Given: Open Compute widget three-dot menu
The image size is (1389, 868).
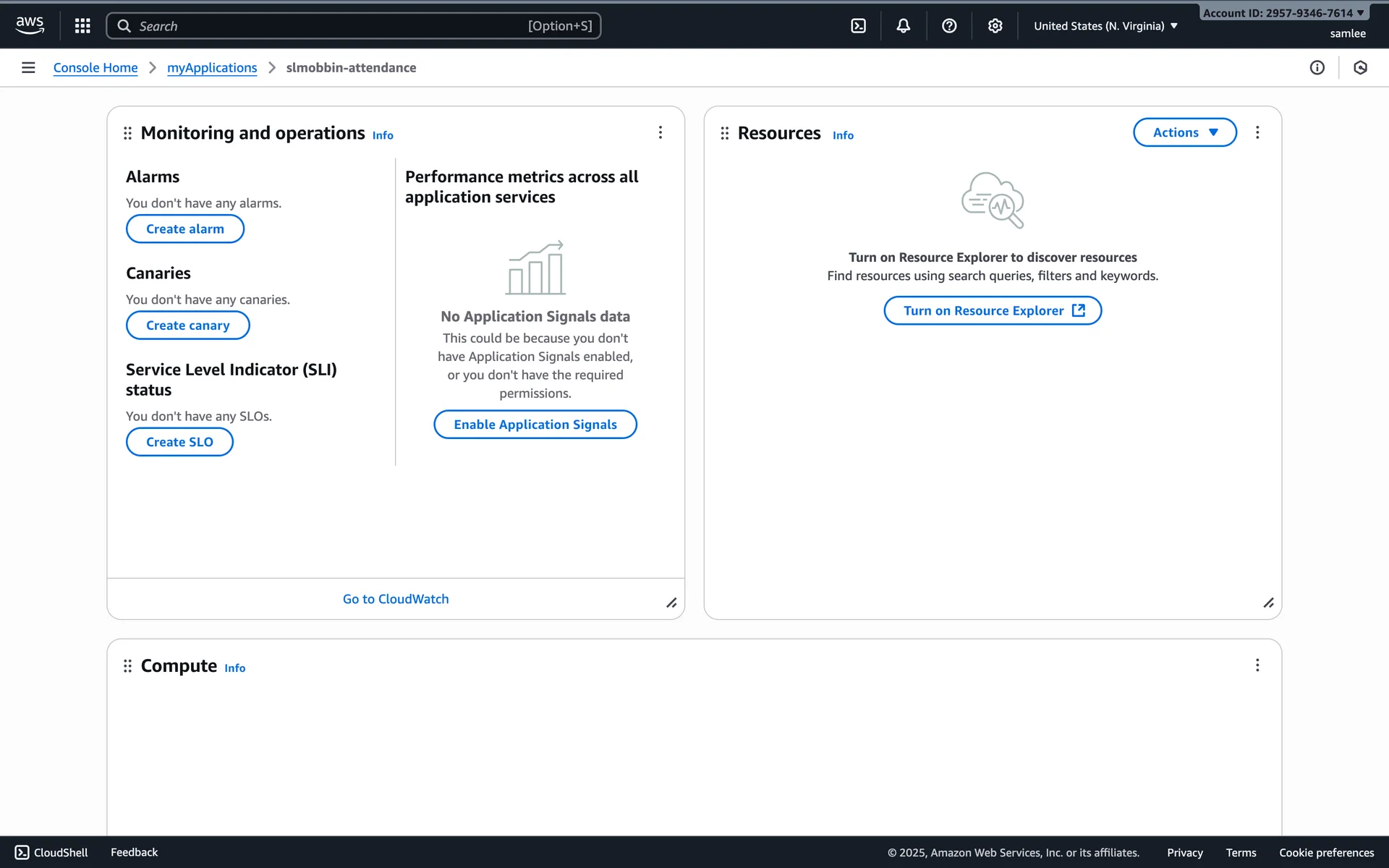Looking at the screenshot, I should (1257, 665).
